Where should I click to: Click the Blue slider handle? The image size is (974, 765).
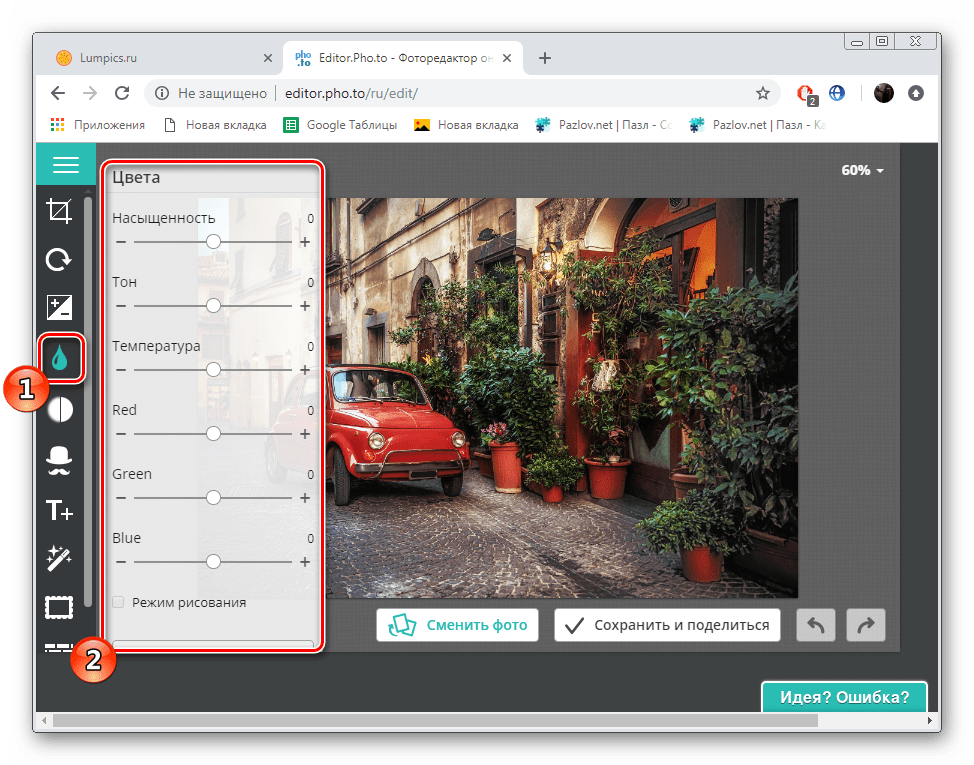213,561
